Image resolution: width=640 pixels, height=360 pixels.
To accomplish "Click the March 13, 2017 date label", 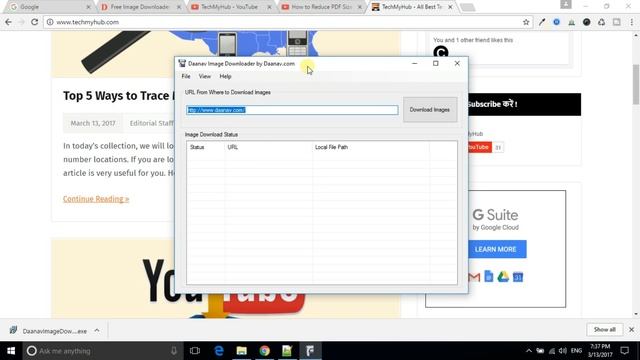I will click(x=93, y=123).
